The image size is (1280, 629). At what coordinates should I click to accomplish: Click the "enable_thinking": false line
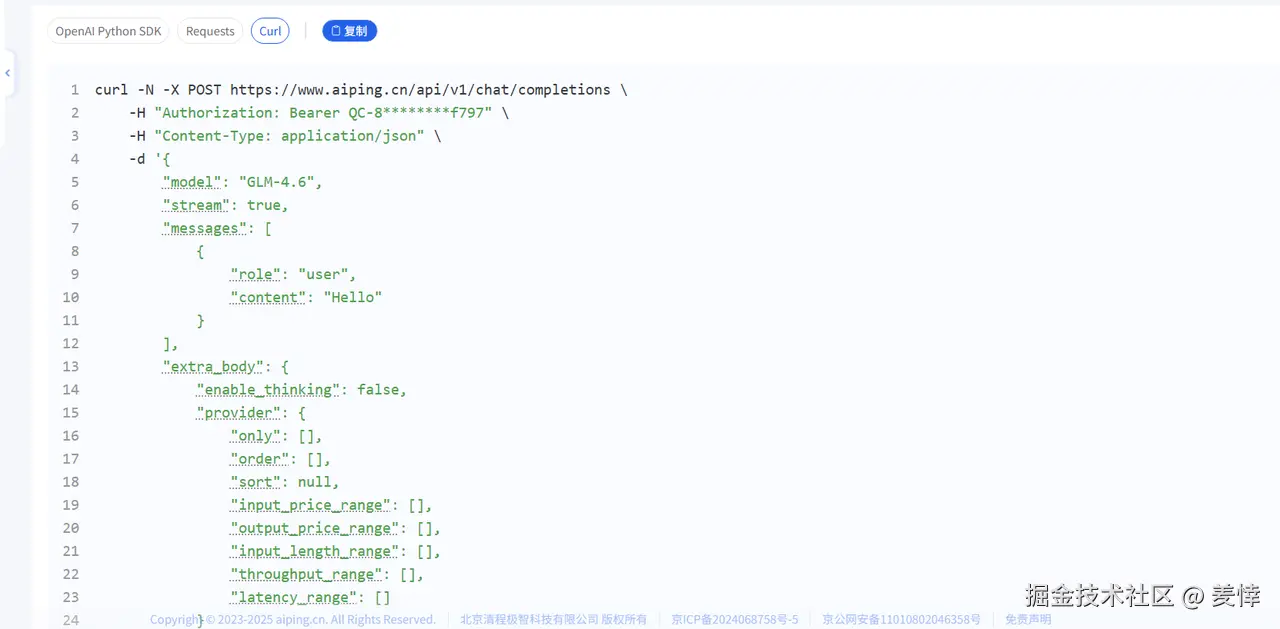pyautogui.click(x=302, y=390)
